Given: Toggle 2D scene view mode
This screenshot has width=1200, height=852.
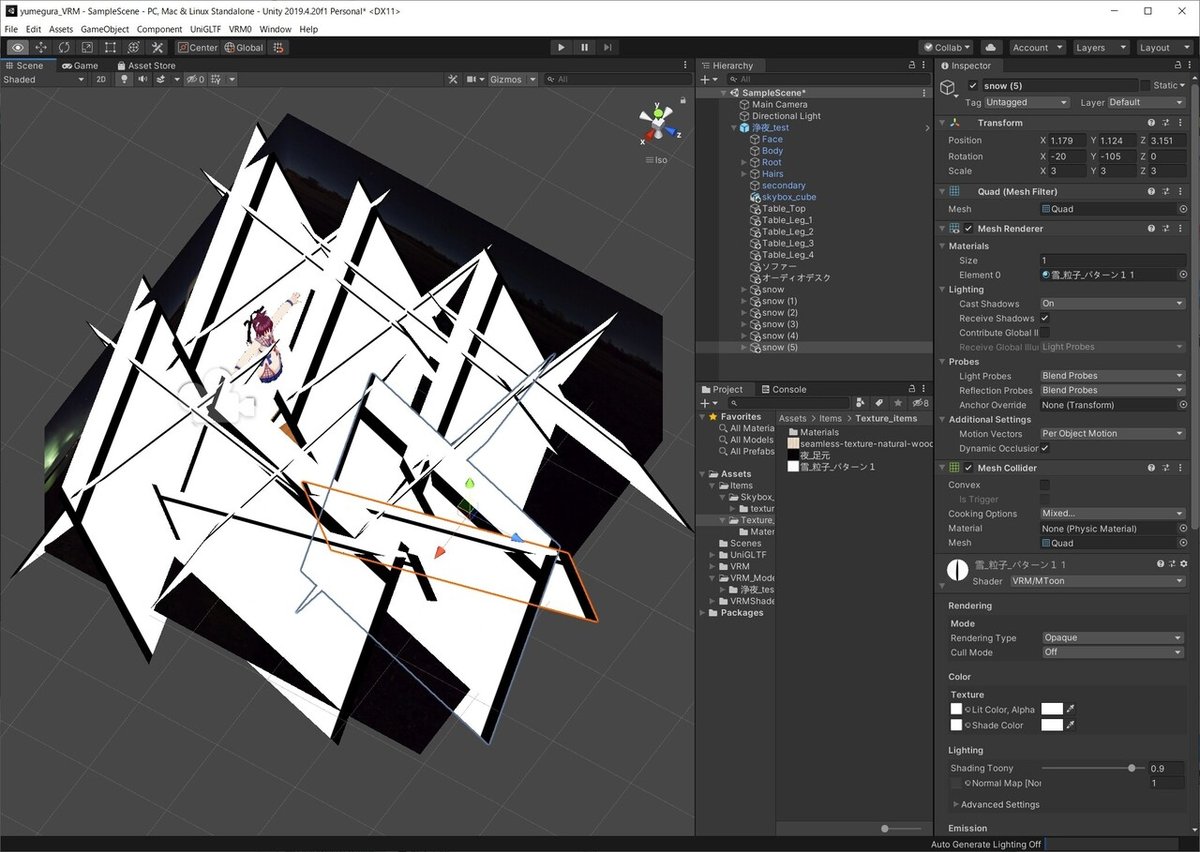Looking at the screenshot, I should [100, 79].
